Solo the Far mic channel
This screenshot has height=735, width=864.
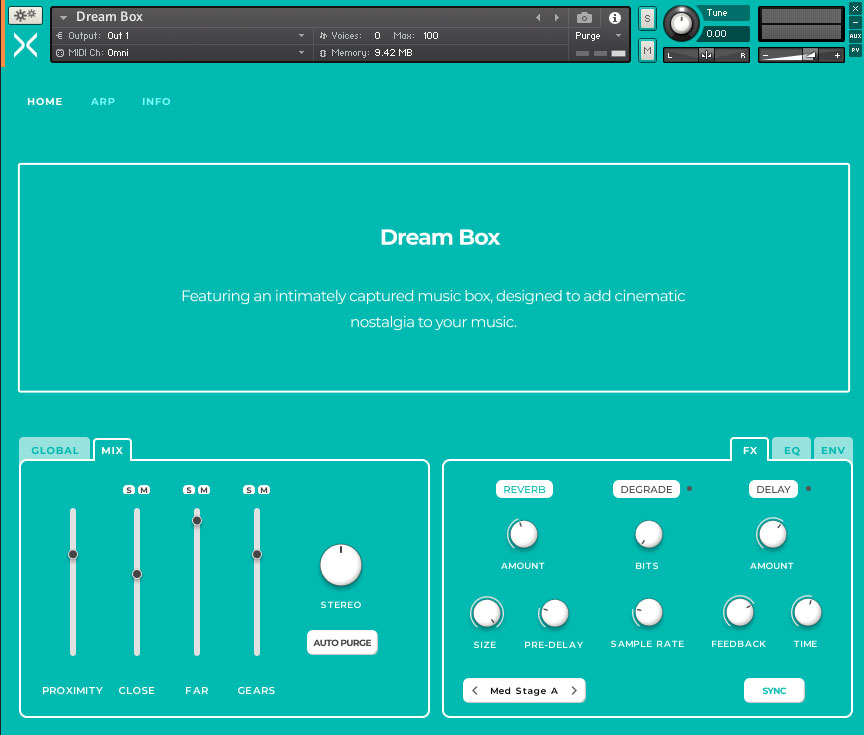(189, 489)
